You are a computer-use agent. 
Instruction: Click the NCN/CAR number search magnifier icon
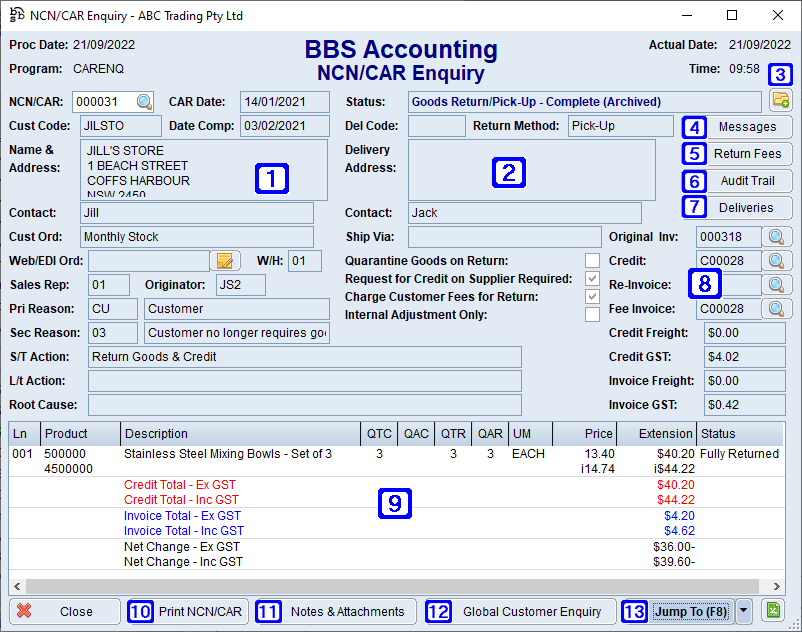145,102
